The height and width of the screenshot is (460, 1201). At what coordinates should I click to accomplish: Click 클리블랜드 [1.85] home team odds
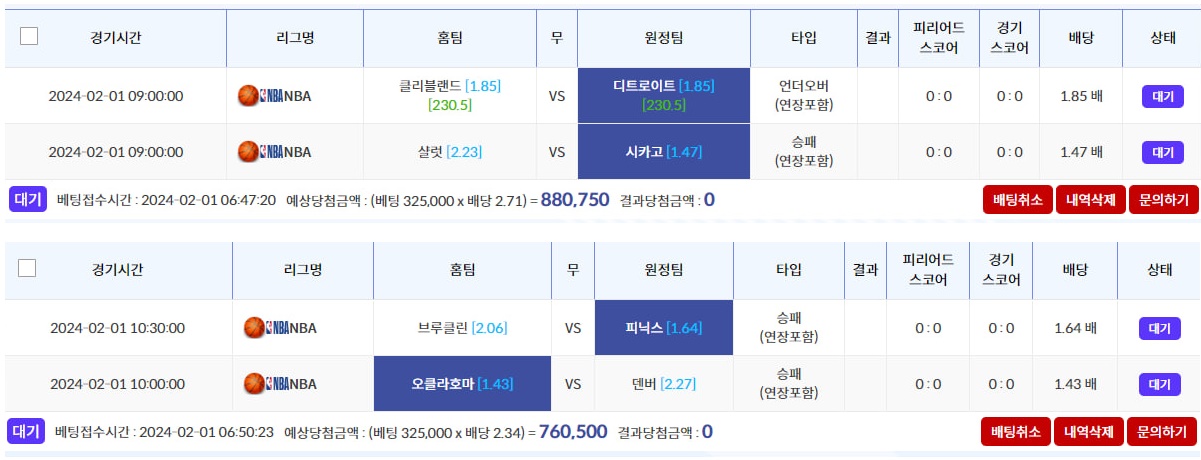449,86
